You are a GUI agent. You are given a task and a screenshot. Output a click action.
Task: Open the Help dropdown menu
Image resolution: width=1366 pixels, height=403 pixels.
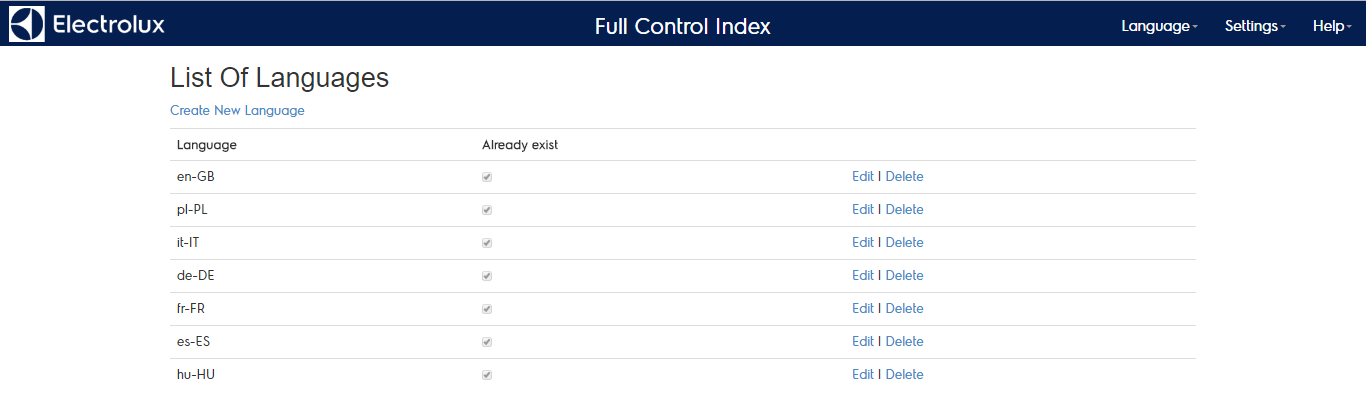(1332, 26)
